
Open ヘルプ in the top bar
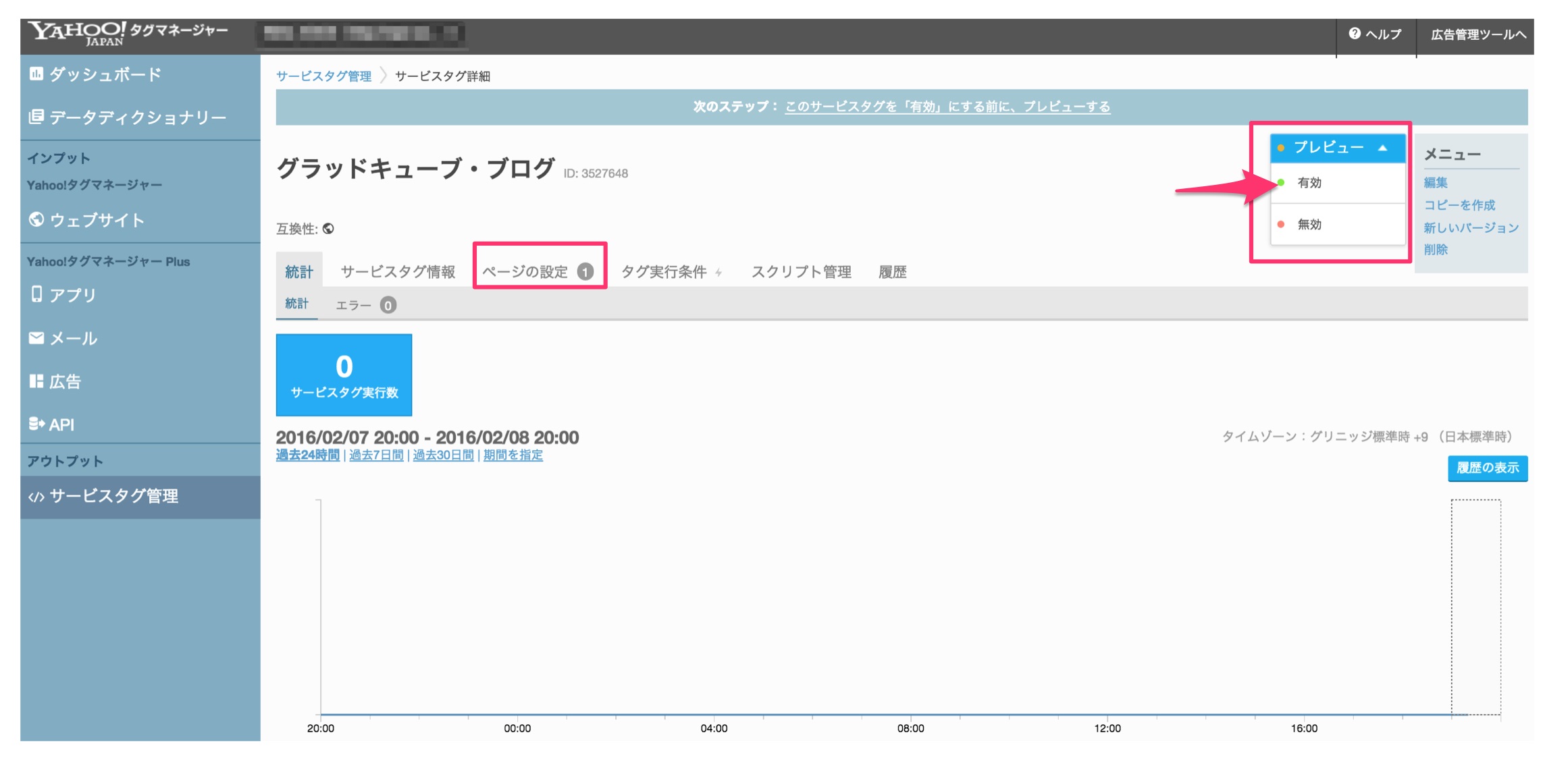[1375, 34]
